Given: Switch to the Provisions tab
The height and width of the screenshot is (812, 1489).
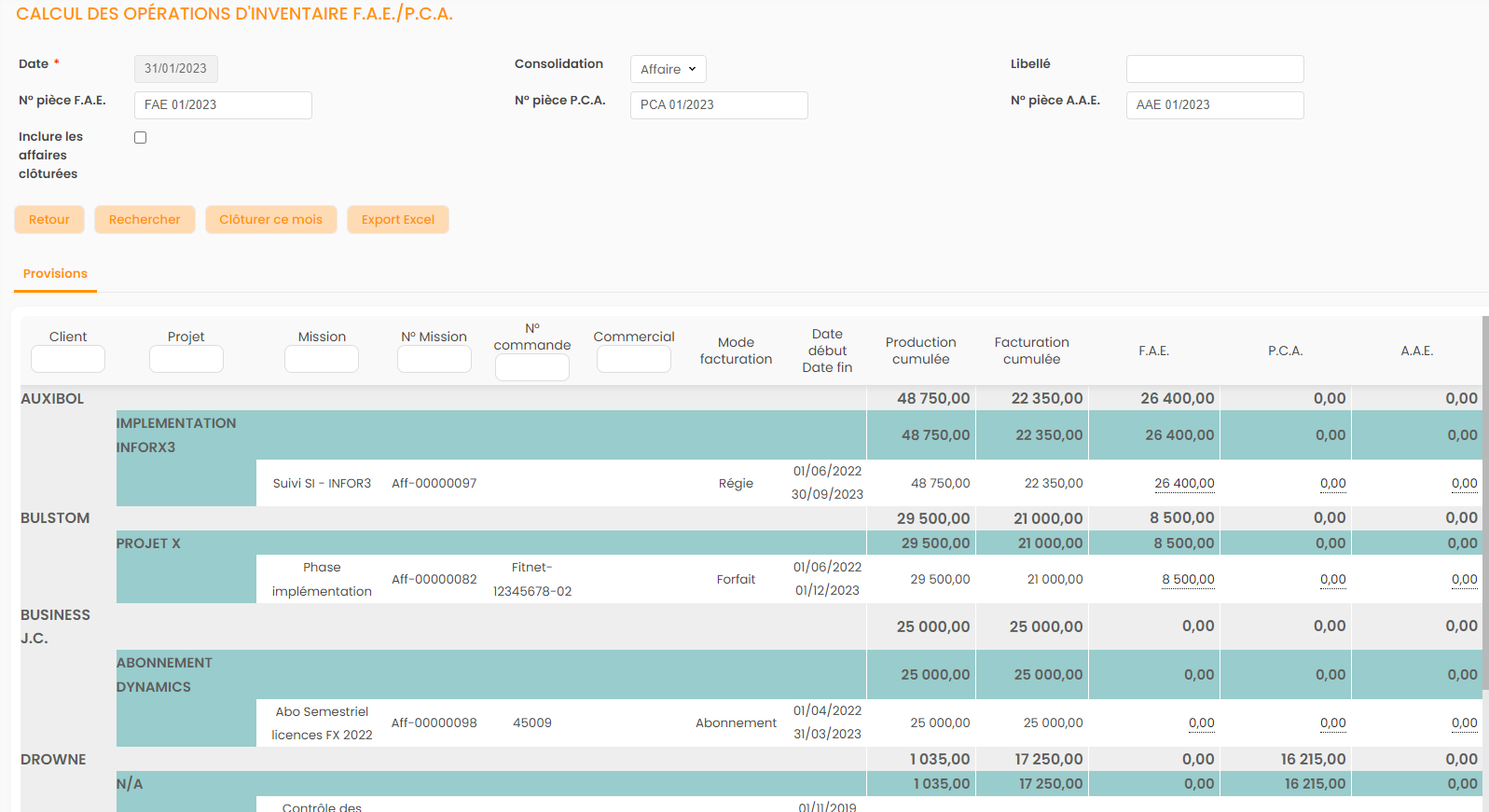Looking at the screenshot, I should coord(55,274).
